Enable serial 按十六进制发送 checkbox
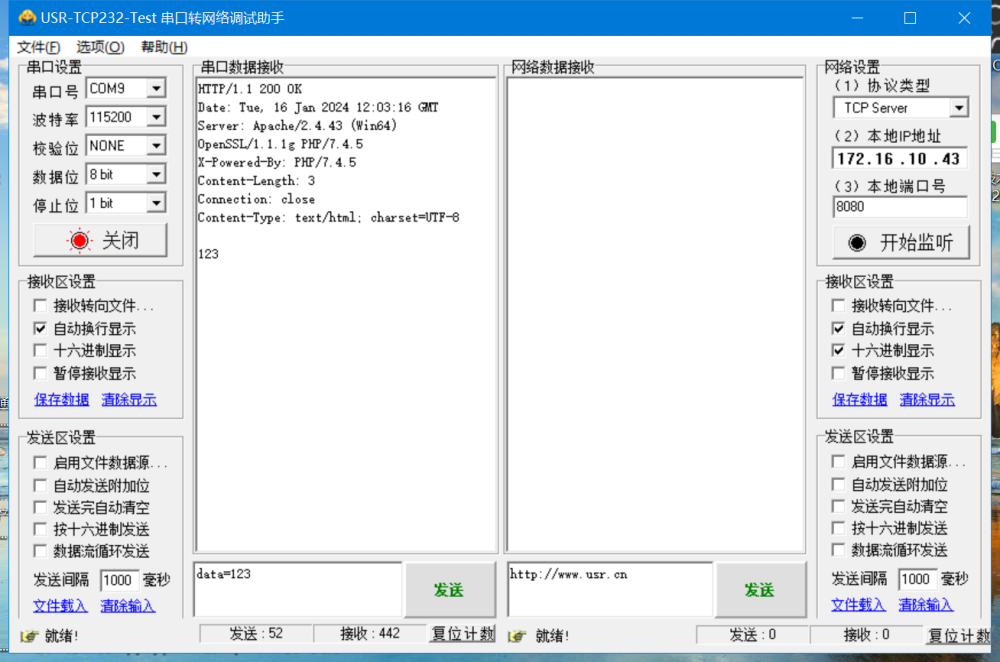The image size is (1000, 662). 40,529
